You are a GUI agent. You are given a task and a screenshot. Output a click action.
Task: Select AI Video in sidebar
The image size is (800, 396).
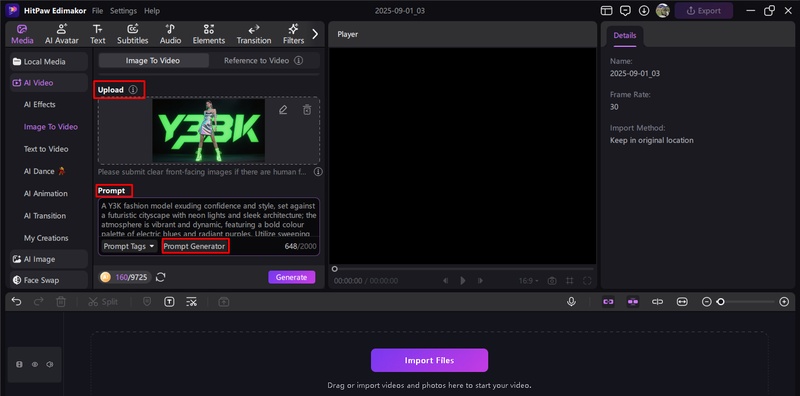click(48, 83)
